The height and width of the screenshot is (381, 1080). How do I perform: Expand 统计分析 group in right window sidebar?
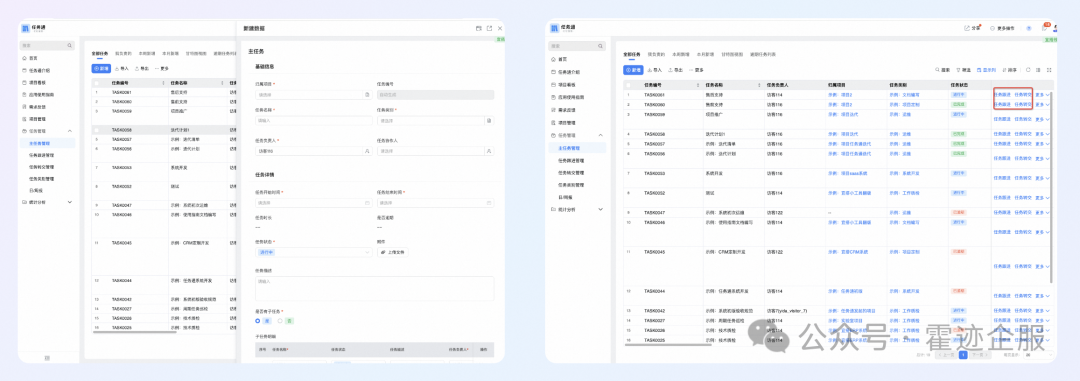(600, 209)
